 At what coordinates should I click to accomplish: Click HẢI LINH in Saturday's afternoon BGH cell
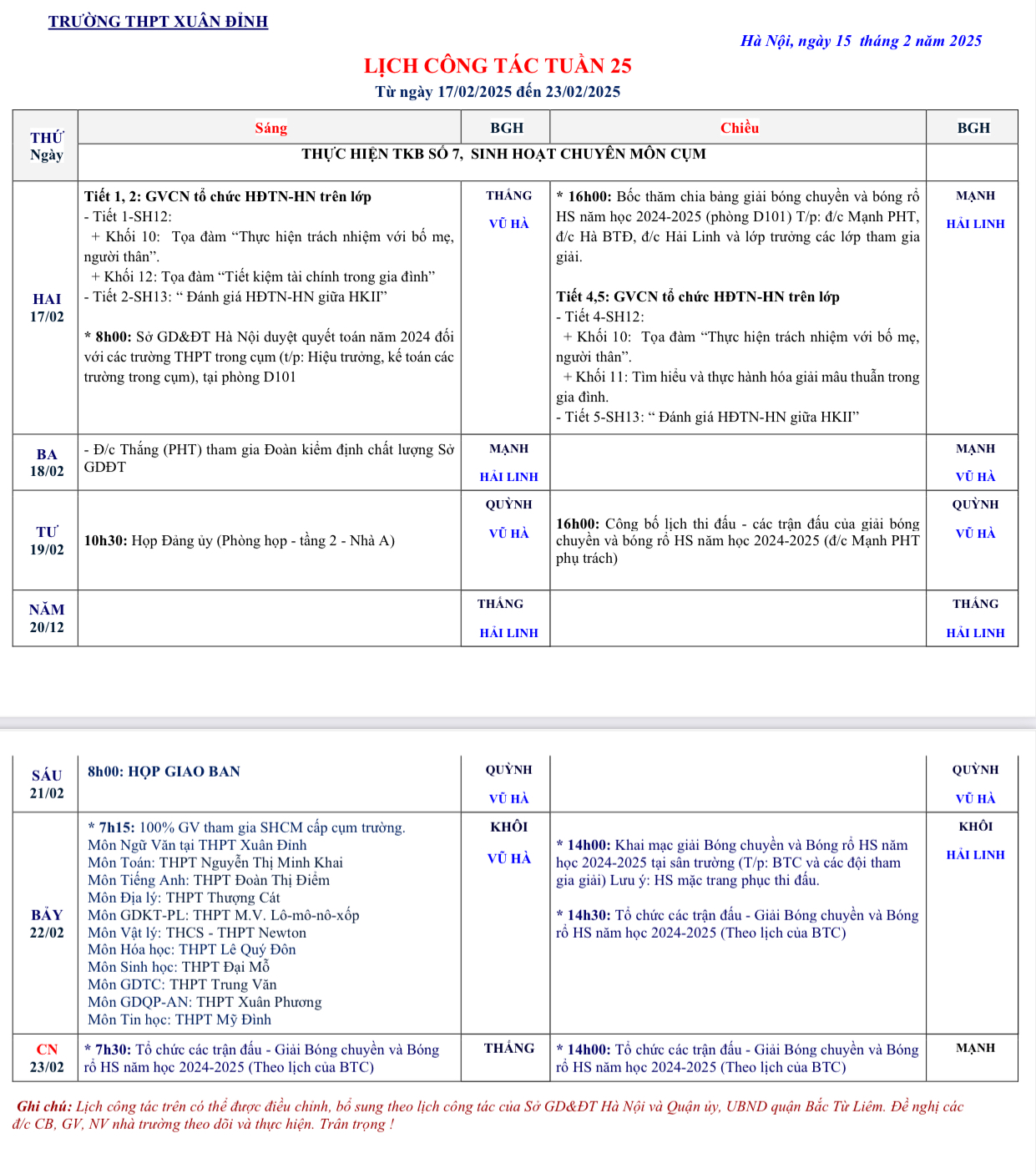coord(975,856)
